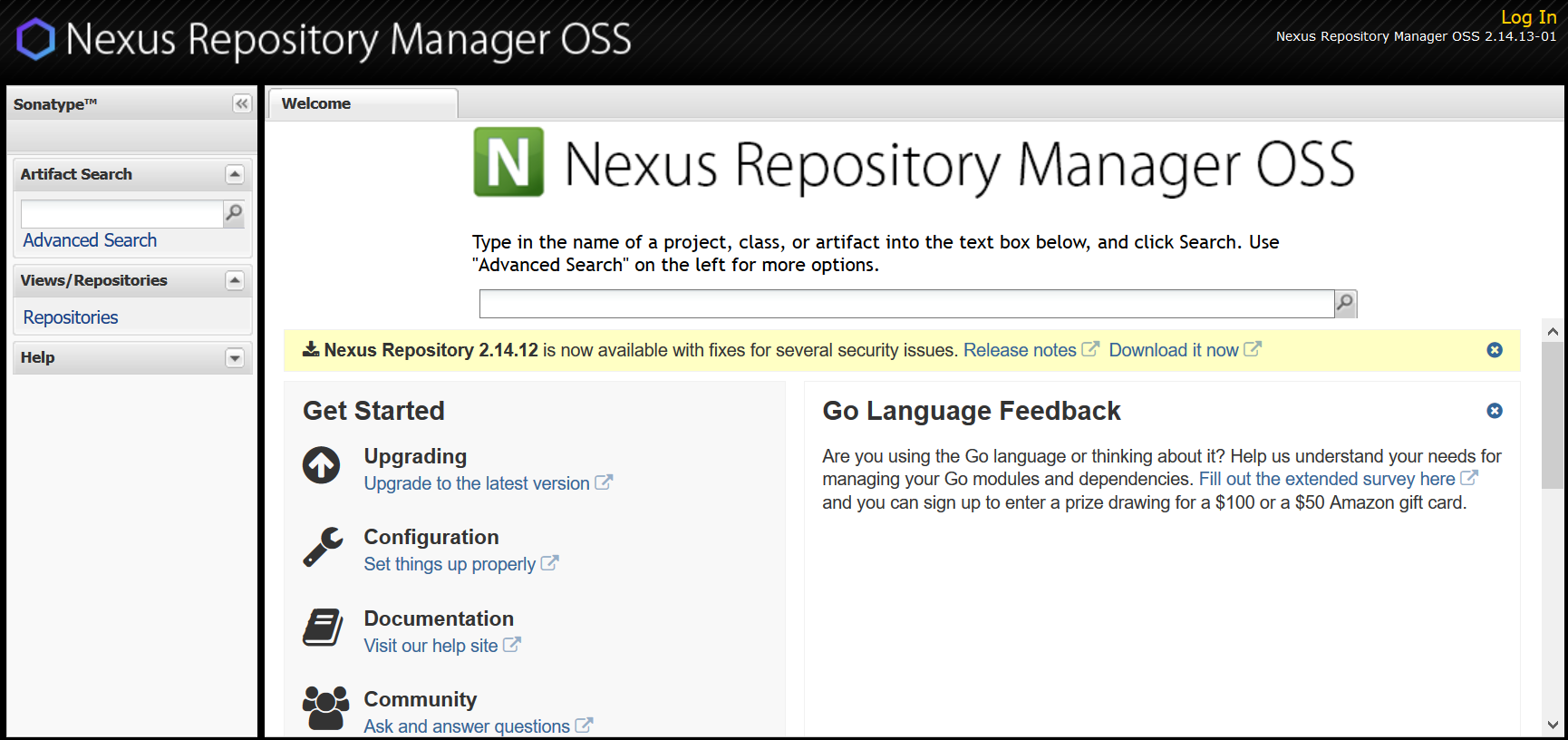This screenshot has width=1568, height=740.
Task: Collapse the Artifact Search section
Action: (235, 174)
